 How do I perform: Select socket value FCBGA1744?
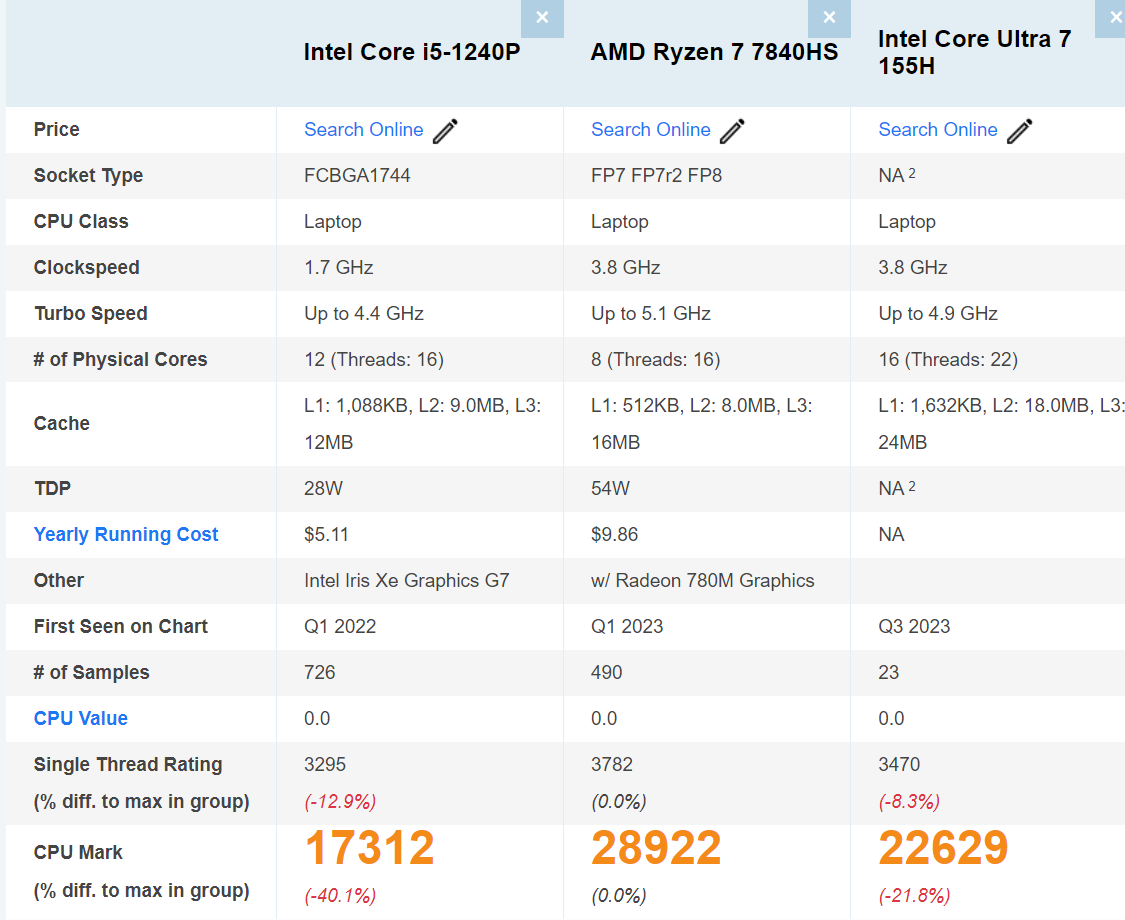[357, 176]
